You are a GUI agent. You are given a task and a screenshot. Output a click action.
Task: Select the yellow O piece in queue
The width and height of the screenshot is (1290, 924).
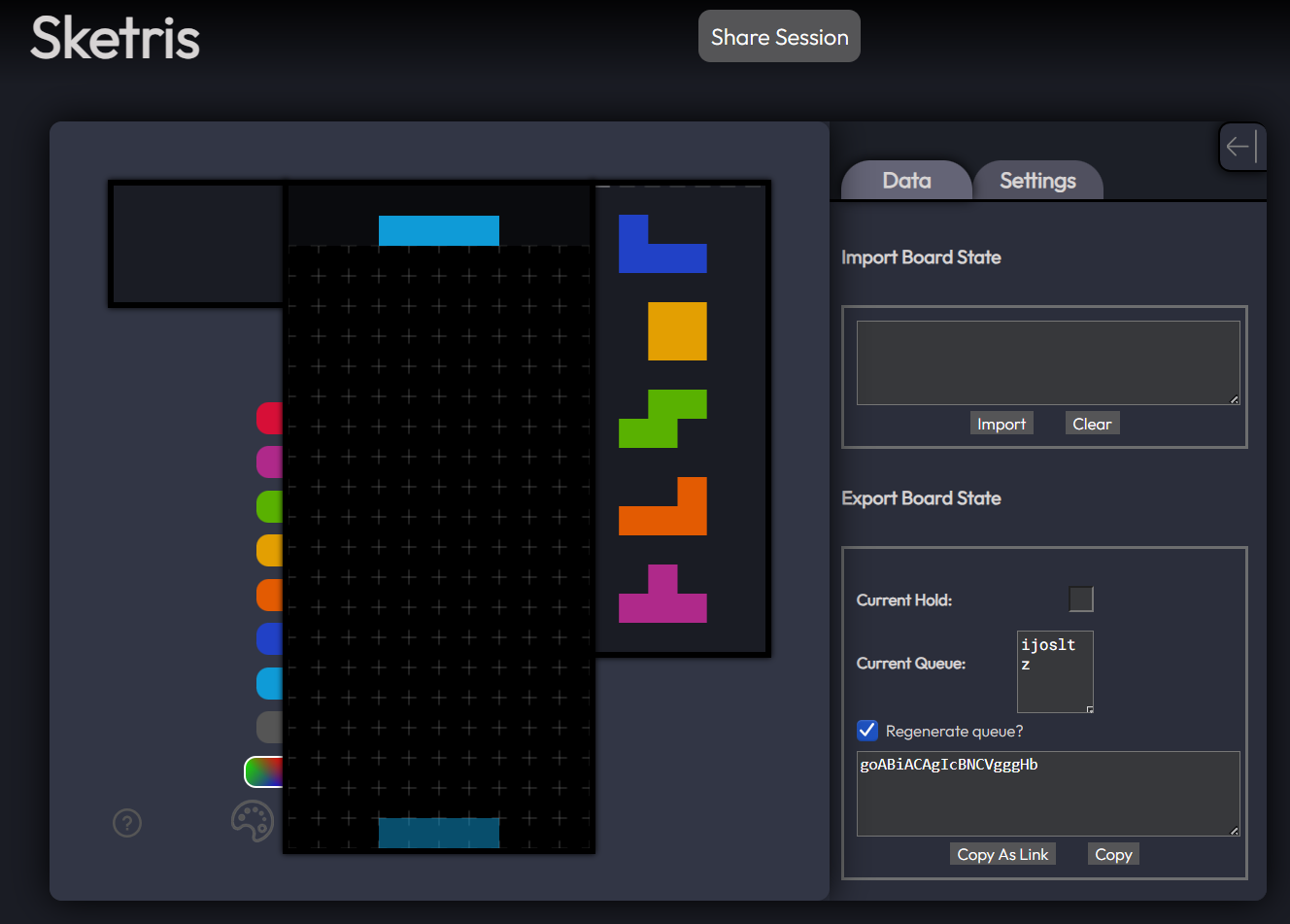[x=677, y=331]
